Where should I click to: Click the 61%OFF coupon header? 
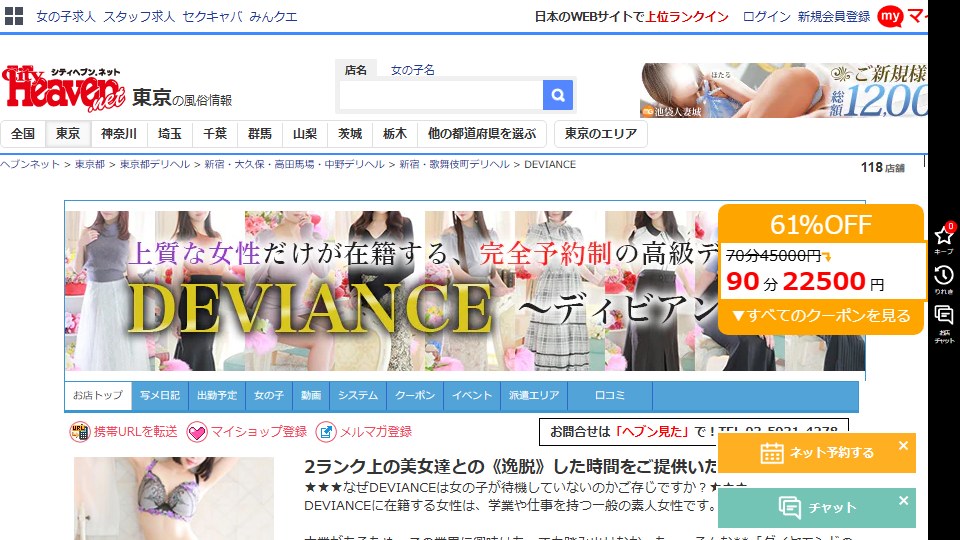tap(821, 225)
